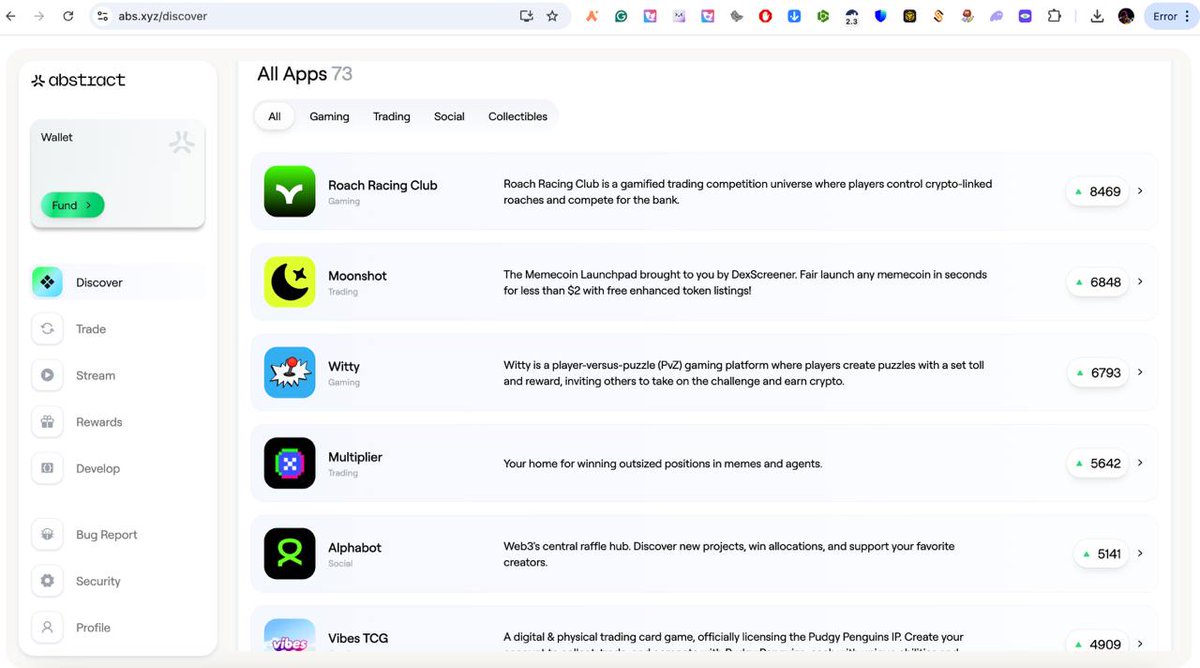
Task: Select the All apps filter tab
Action: pos(274,116)
